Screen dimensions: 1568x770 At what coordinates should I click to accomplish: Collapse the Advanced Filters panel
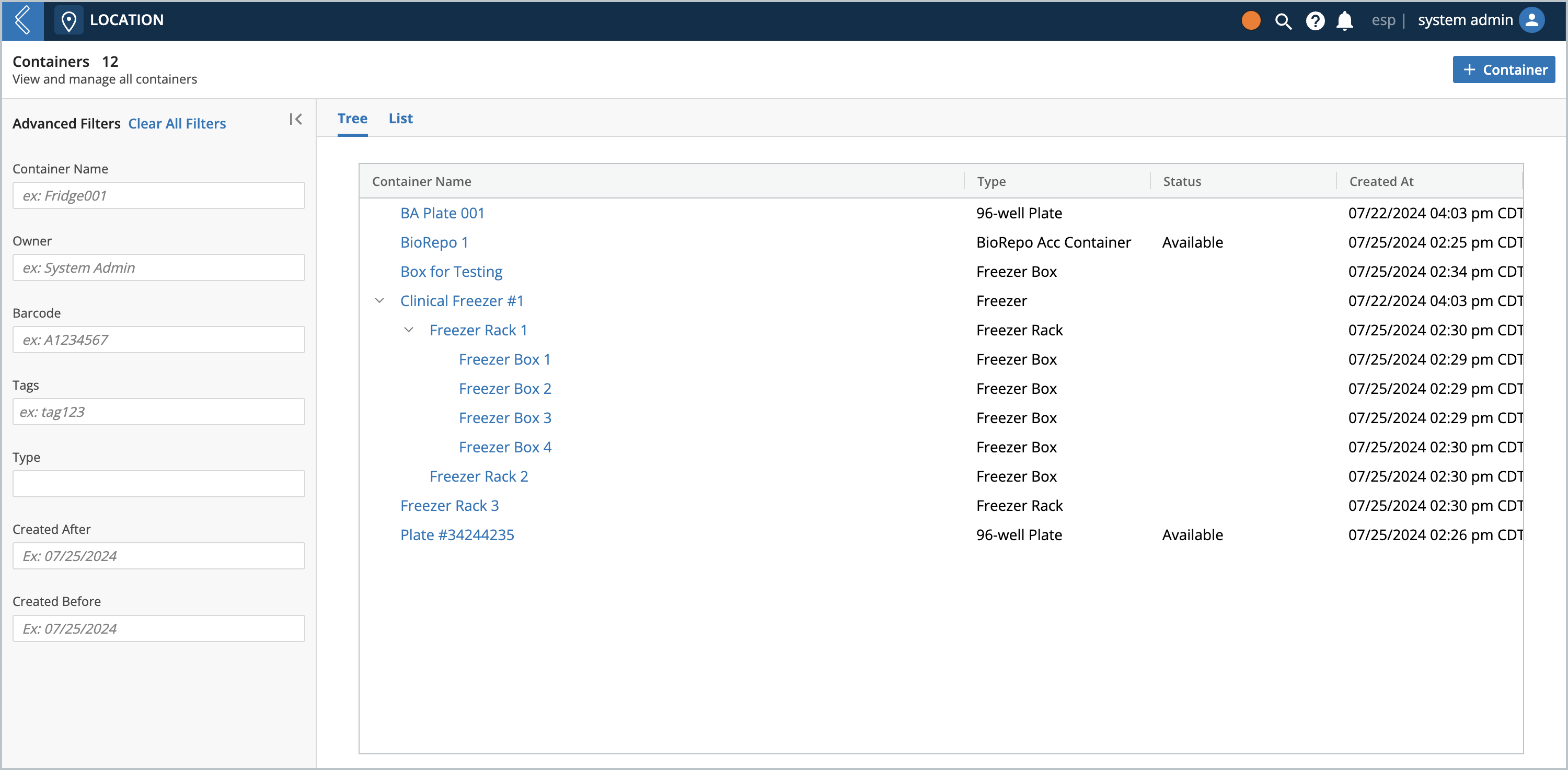(295, 119)
